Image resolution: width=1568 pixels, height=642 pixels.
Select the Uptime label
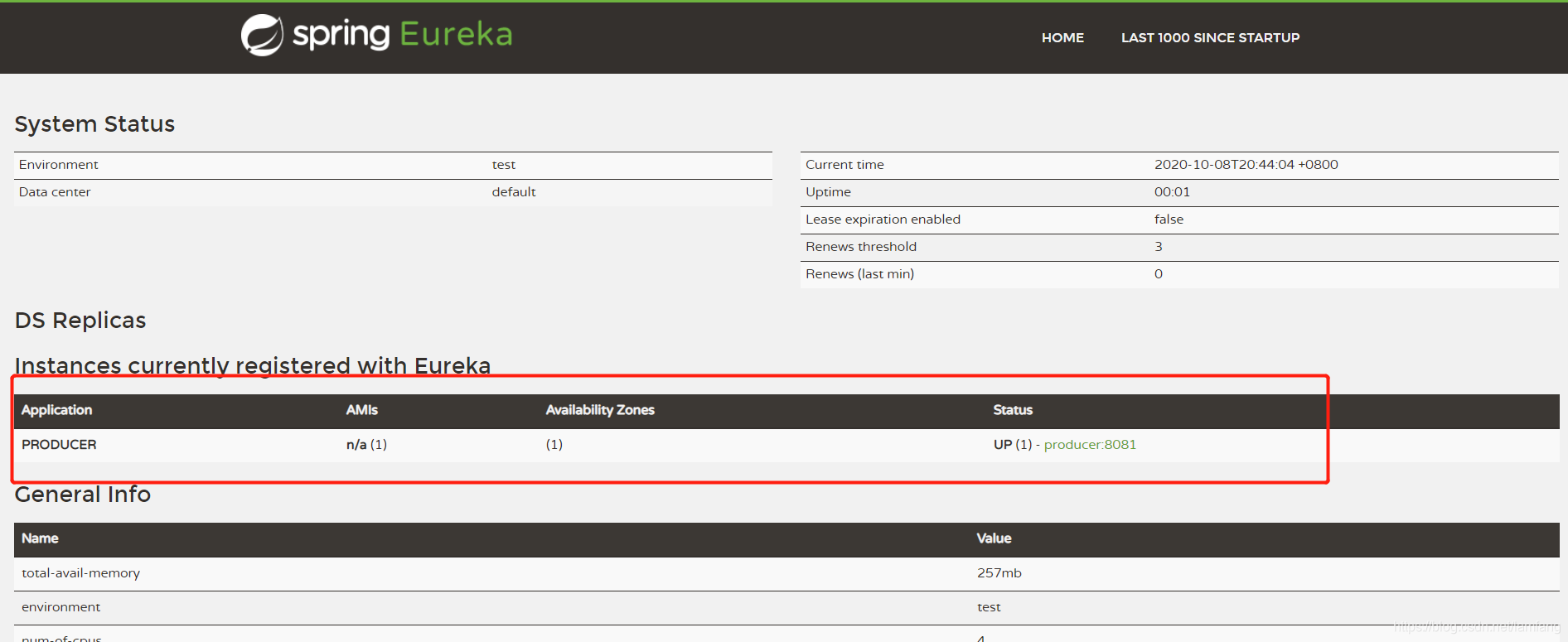tap(828, 192)
